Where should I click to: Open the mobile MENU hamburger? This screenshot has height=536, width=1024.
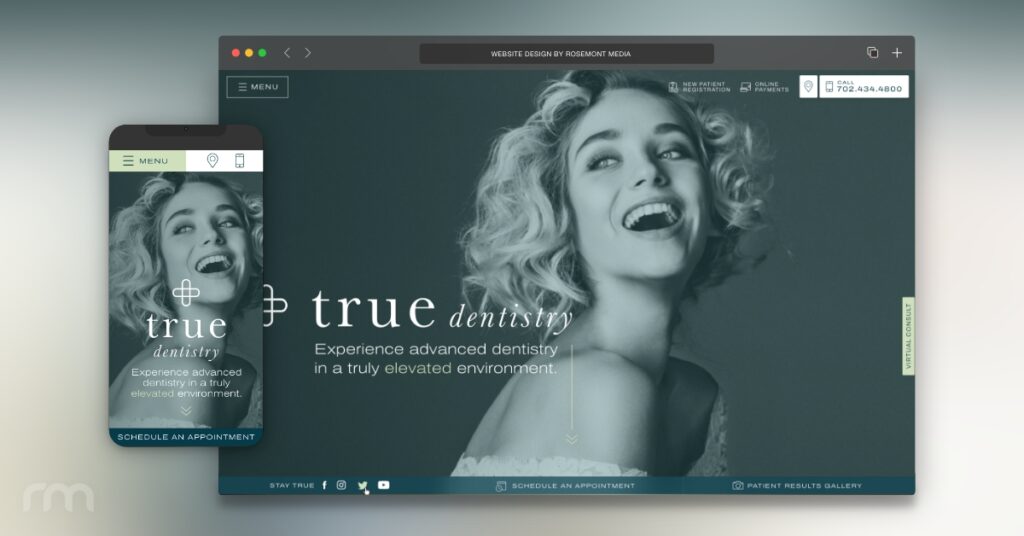point(146,161)
